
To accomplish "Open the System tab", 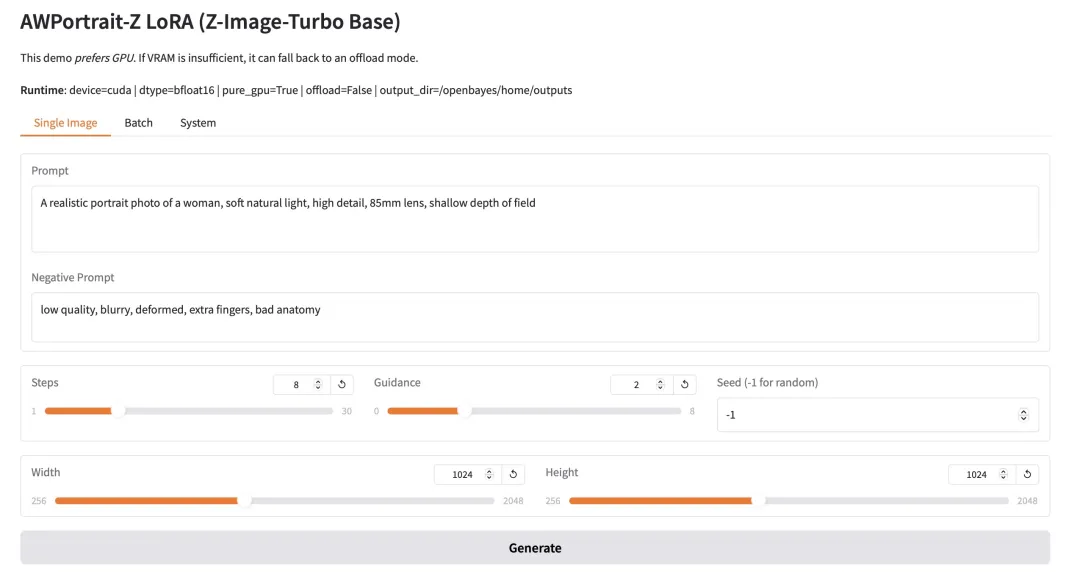I will [x=198, y=123].
